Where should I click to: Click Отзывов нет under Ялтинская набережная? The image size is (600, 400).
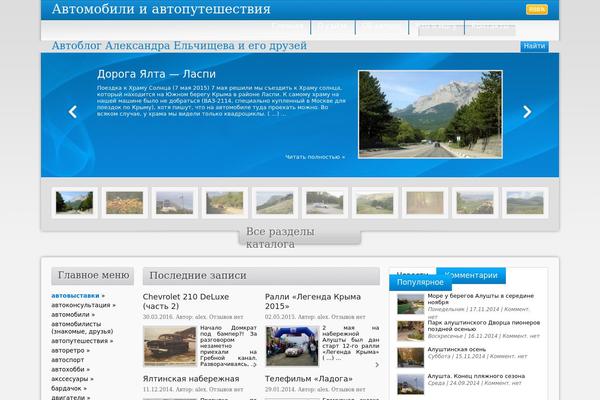click(226, 389)
